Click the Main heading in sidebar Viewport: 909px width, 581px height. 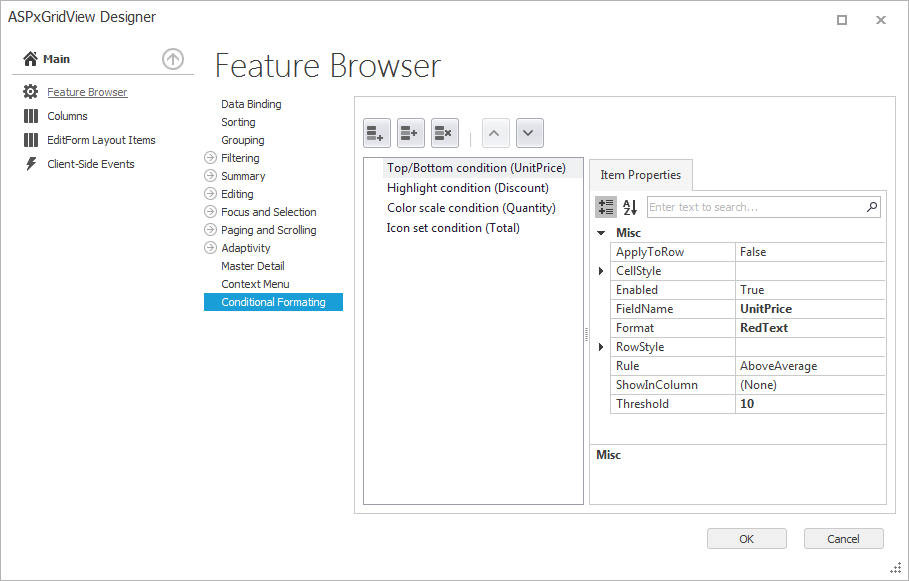click(56, 59)
